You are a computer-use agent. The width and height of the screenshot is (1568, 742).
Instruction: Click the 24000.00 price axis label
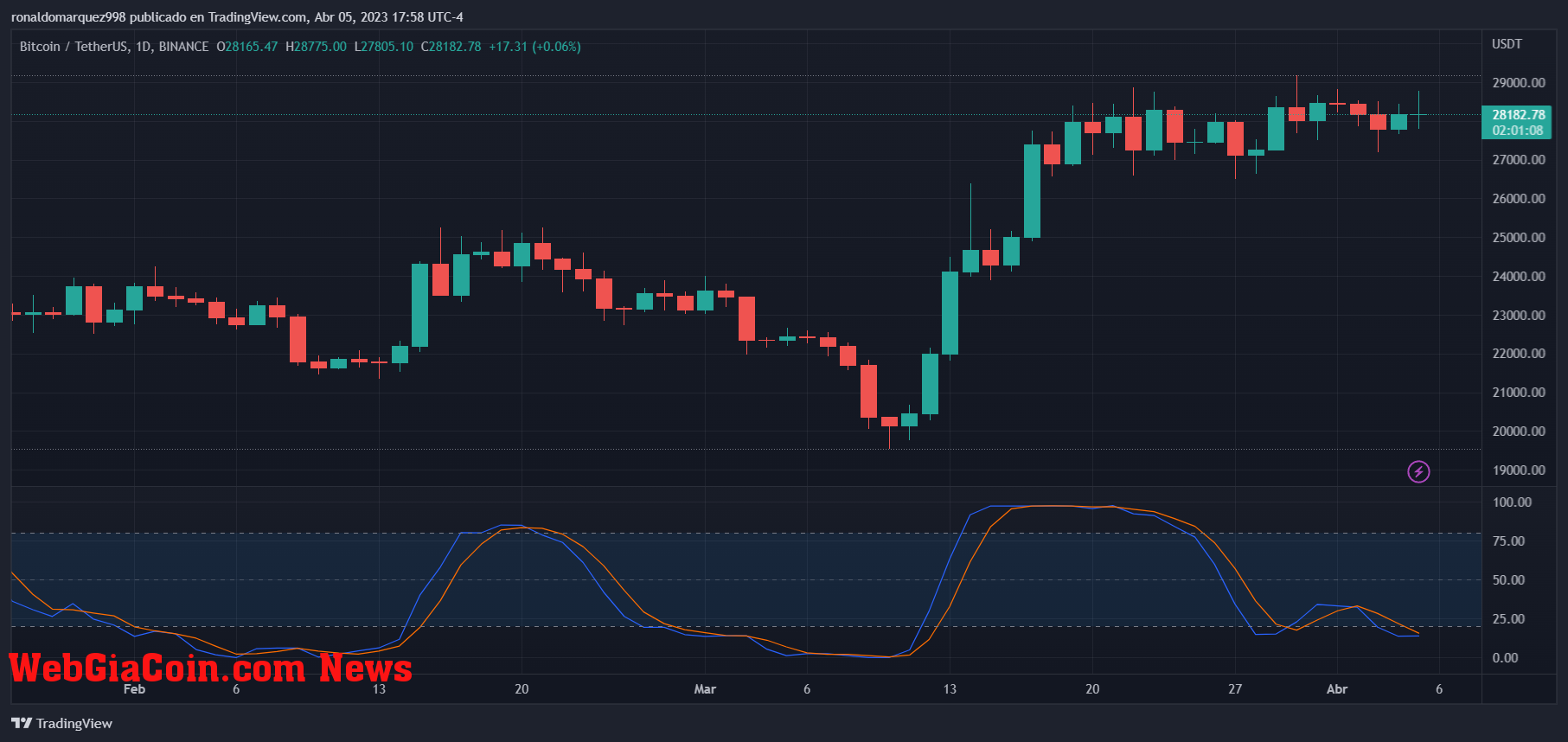click(x=1519, y=277)
